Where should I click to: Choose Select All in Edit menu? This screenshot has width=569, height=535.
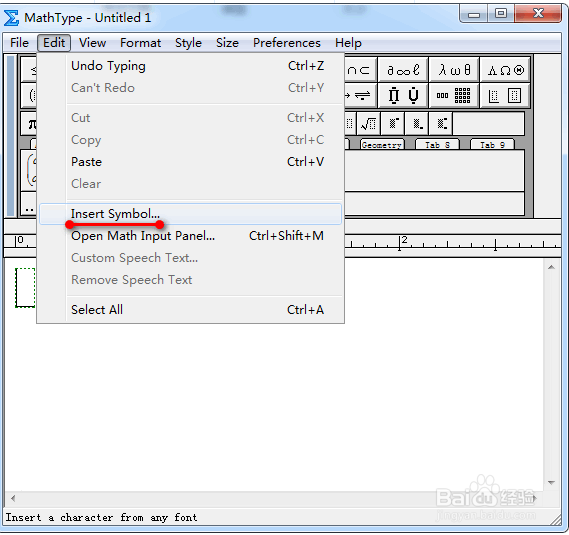click(x=191, y=310)
